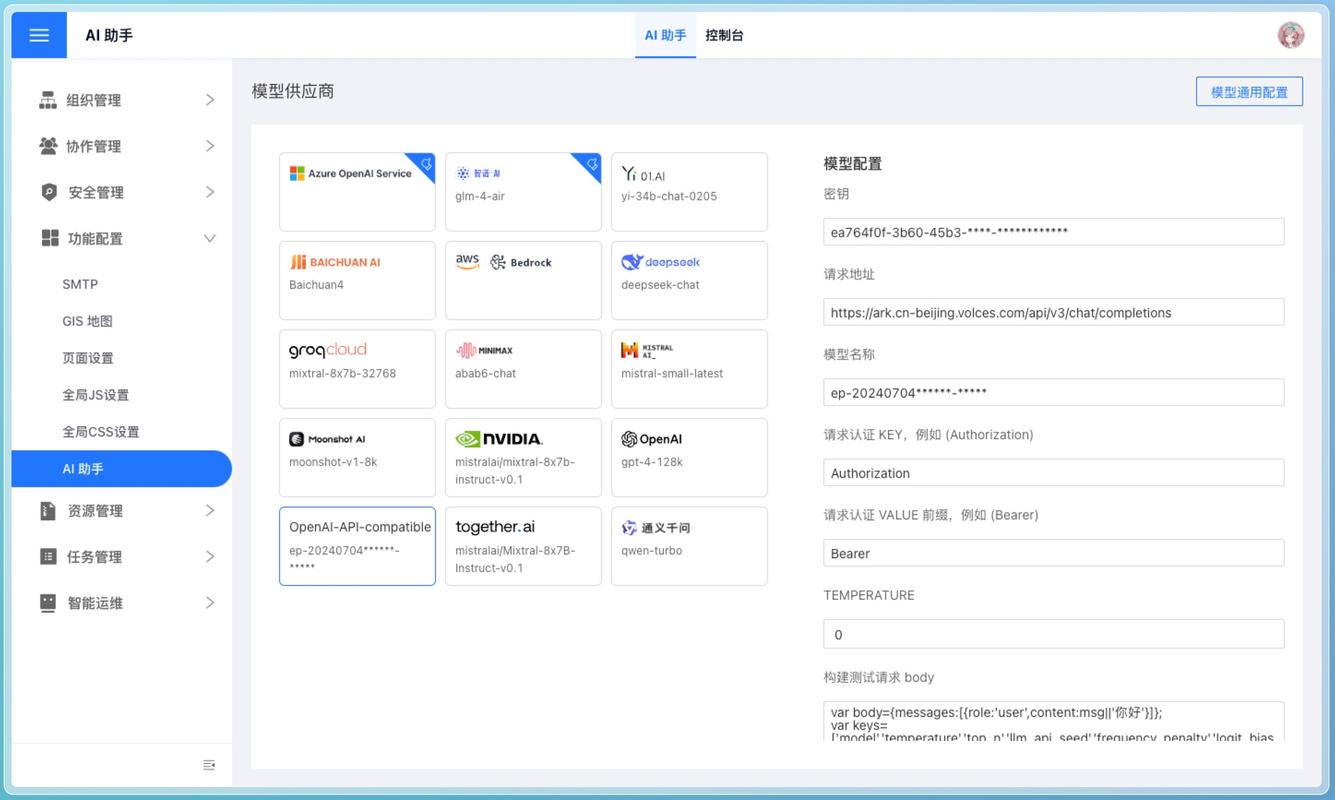1335x800 pixels.
Task: Click the 智谱 AI logo
Action: [x=478, y=173]
